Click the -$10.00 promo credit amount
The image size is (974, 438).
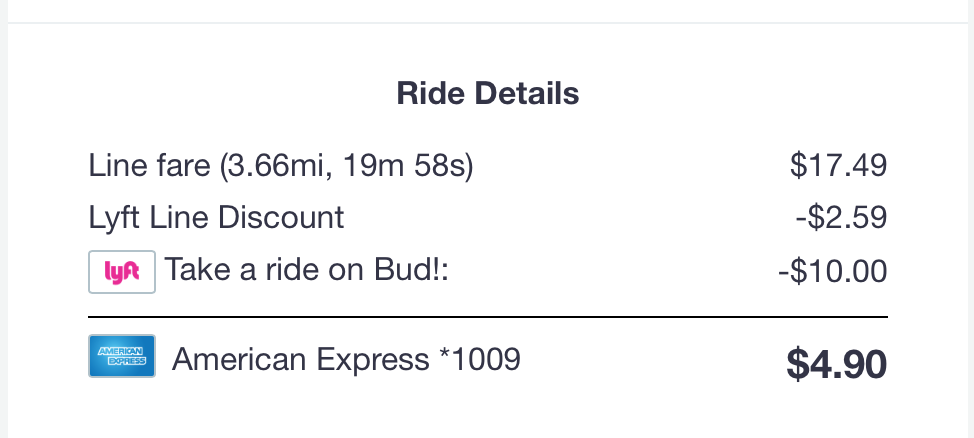pos(832,270)
